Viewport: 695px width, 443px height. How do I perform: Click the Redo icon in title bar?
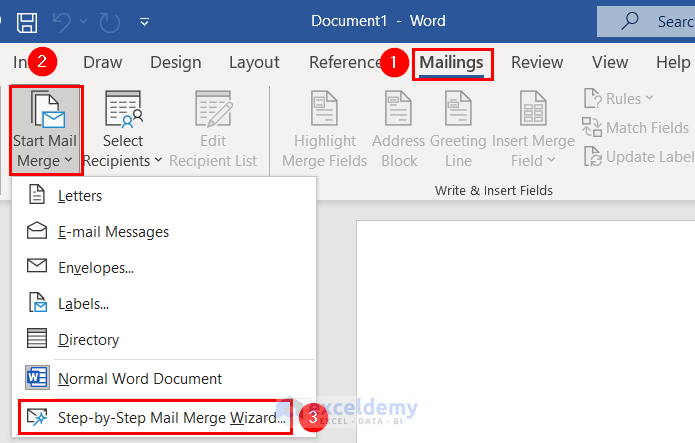tap(109, 22)
